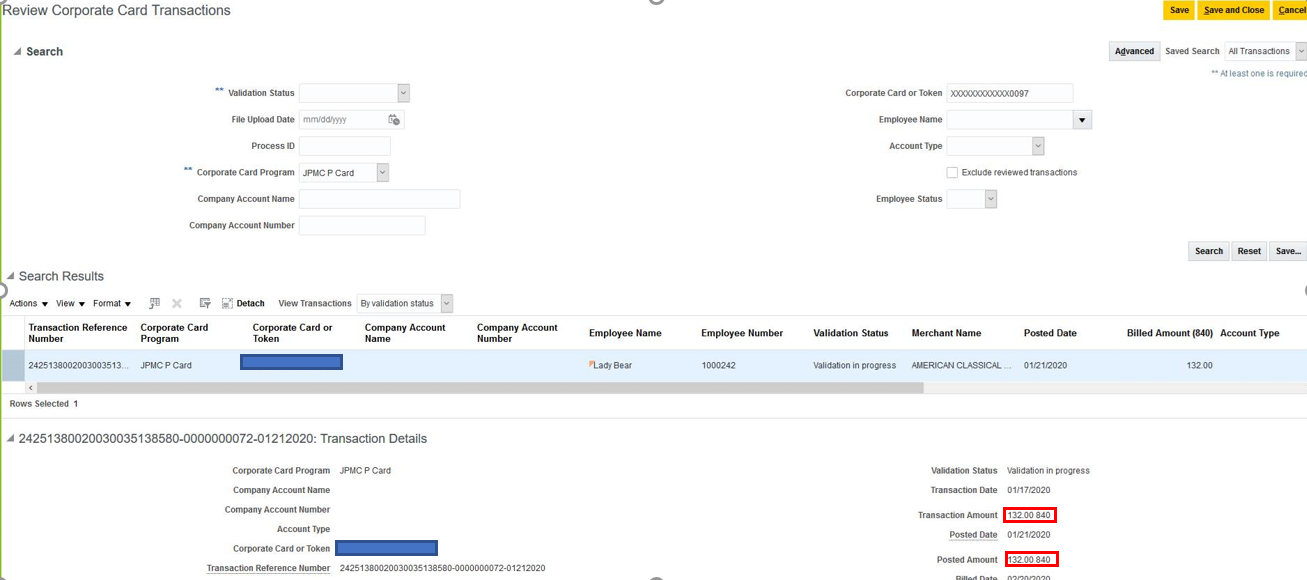
Task: Open the Actions menu
Action: pyautogui.click(x=27, y=303)
